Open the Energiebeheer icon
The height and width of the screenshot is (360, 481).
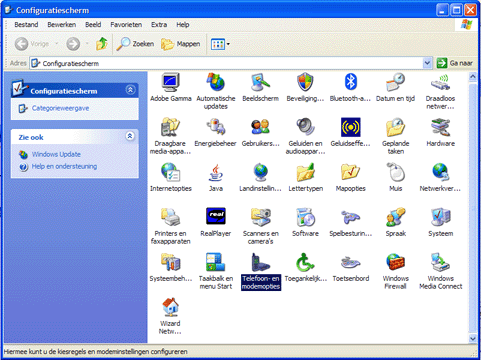pyautogui.click(x=216, y=127)
